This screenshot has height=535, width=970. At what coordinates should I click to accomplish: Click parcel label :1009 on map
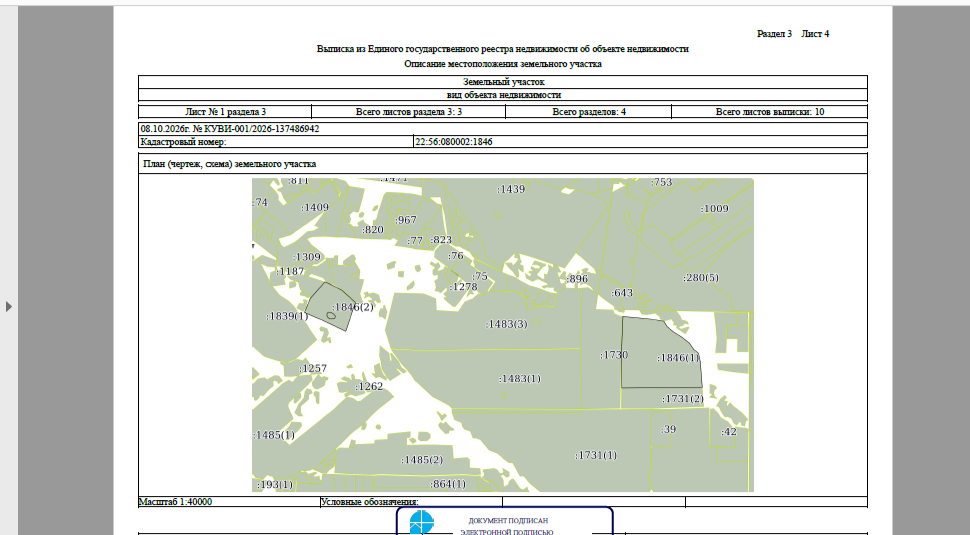click(x=715, y=208)
